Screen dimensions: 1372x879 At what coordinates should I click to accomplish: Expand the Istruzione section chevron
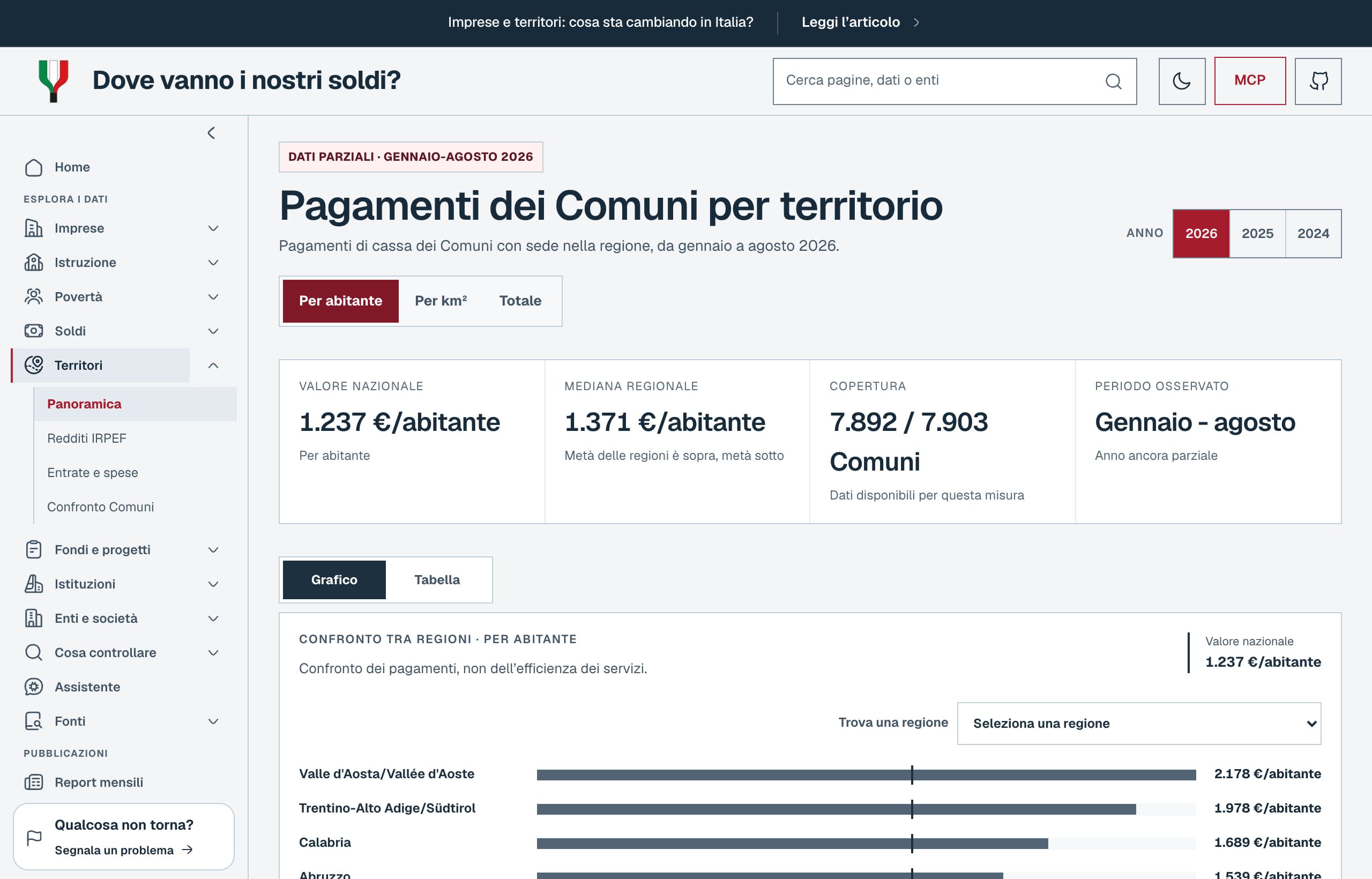coord(213,263)
